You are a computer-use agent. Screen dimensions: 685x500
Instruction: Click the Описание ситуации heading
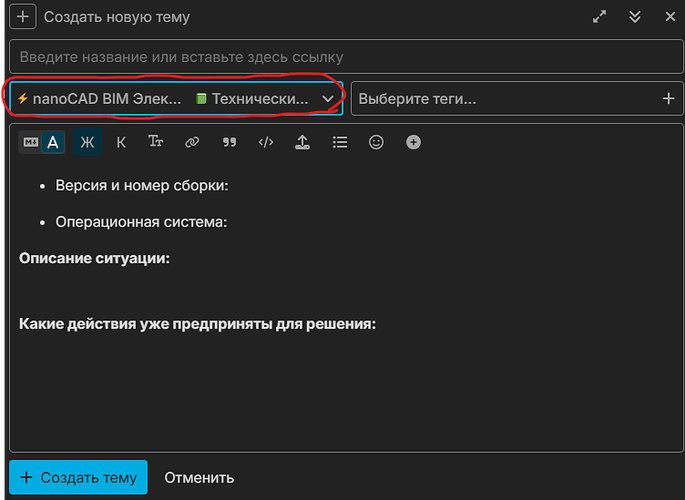pyautogui.click(x=94, y=259)
